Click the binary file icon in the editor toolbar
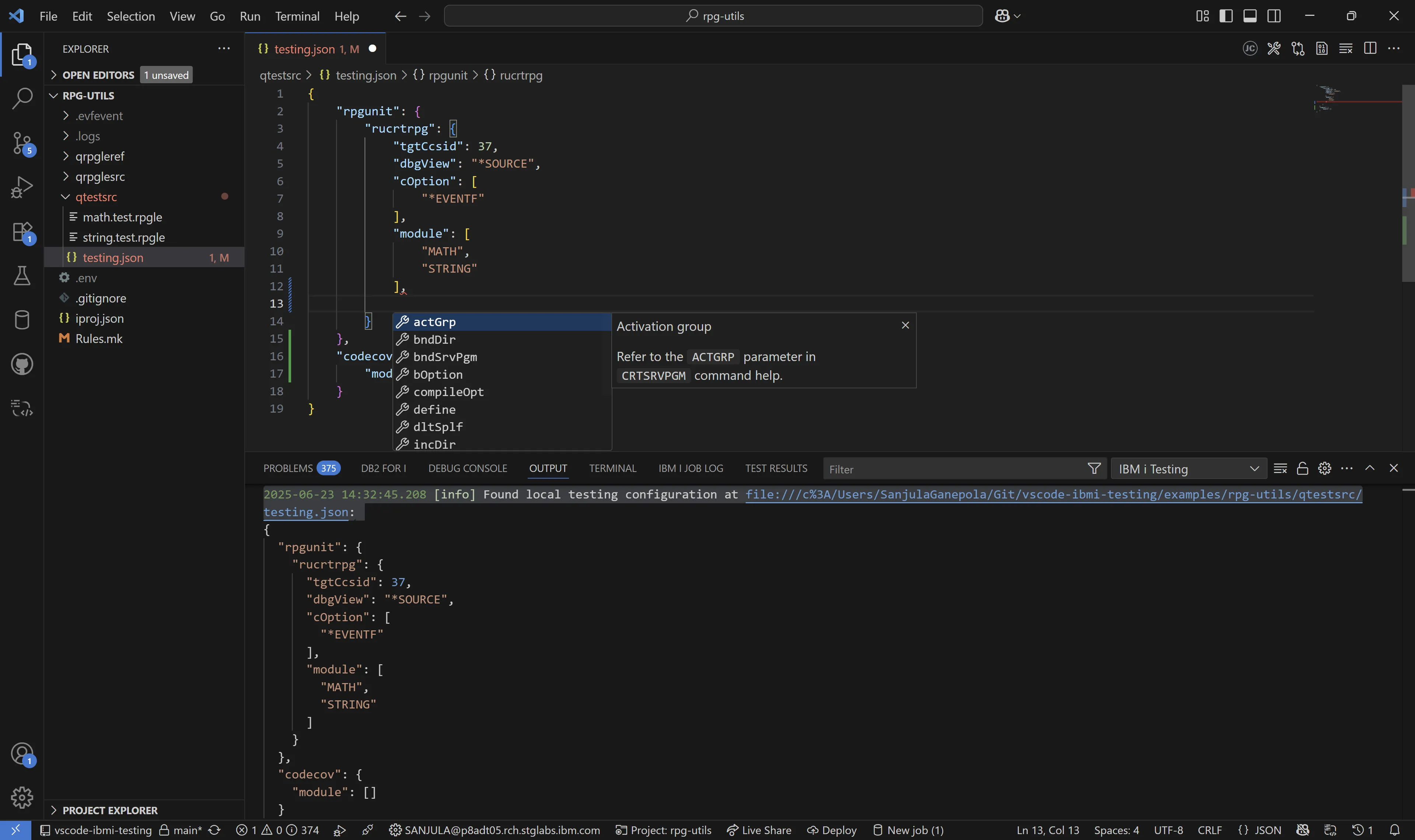This screenshot has width=1415, height=840. point(1322,49)
